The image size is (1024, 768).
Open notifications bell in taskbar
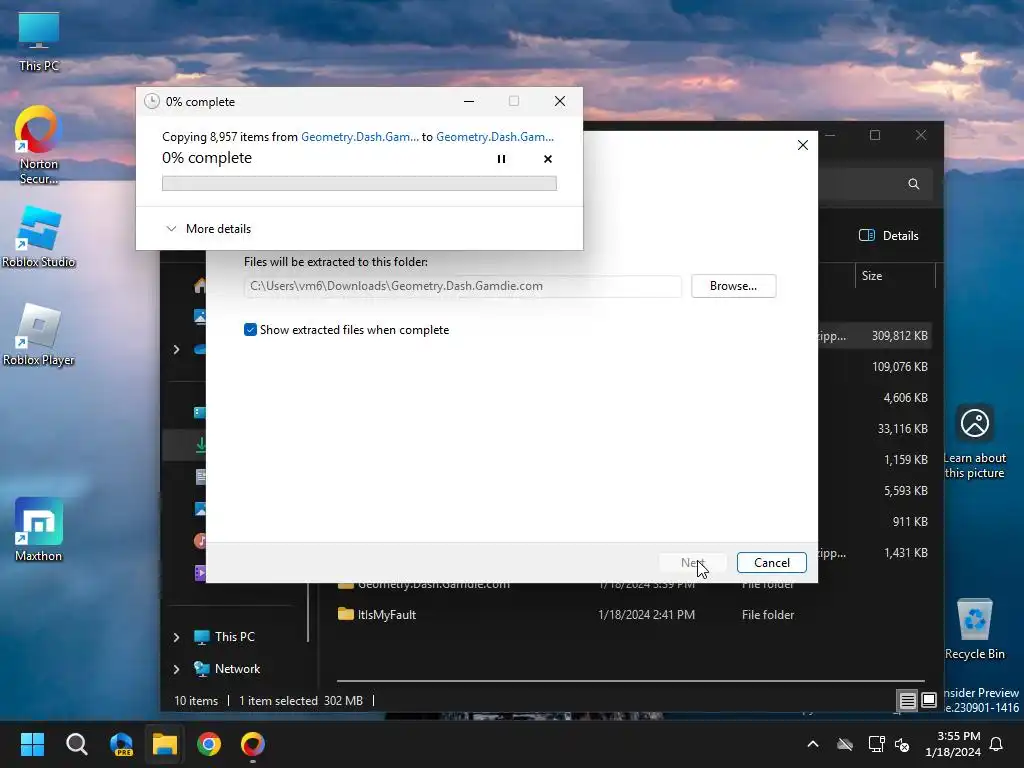997,744
